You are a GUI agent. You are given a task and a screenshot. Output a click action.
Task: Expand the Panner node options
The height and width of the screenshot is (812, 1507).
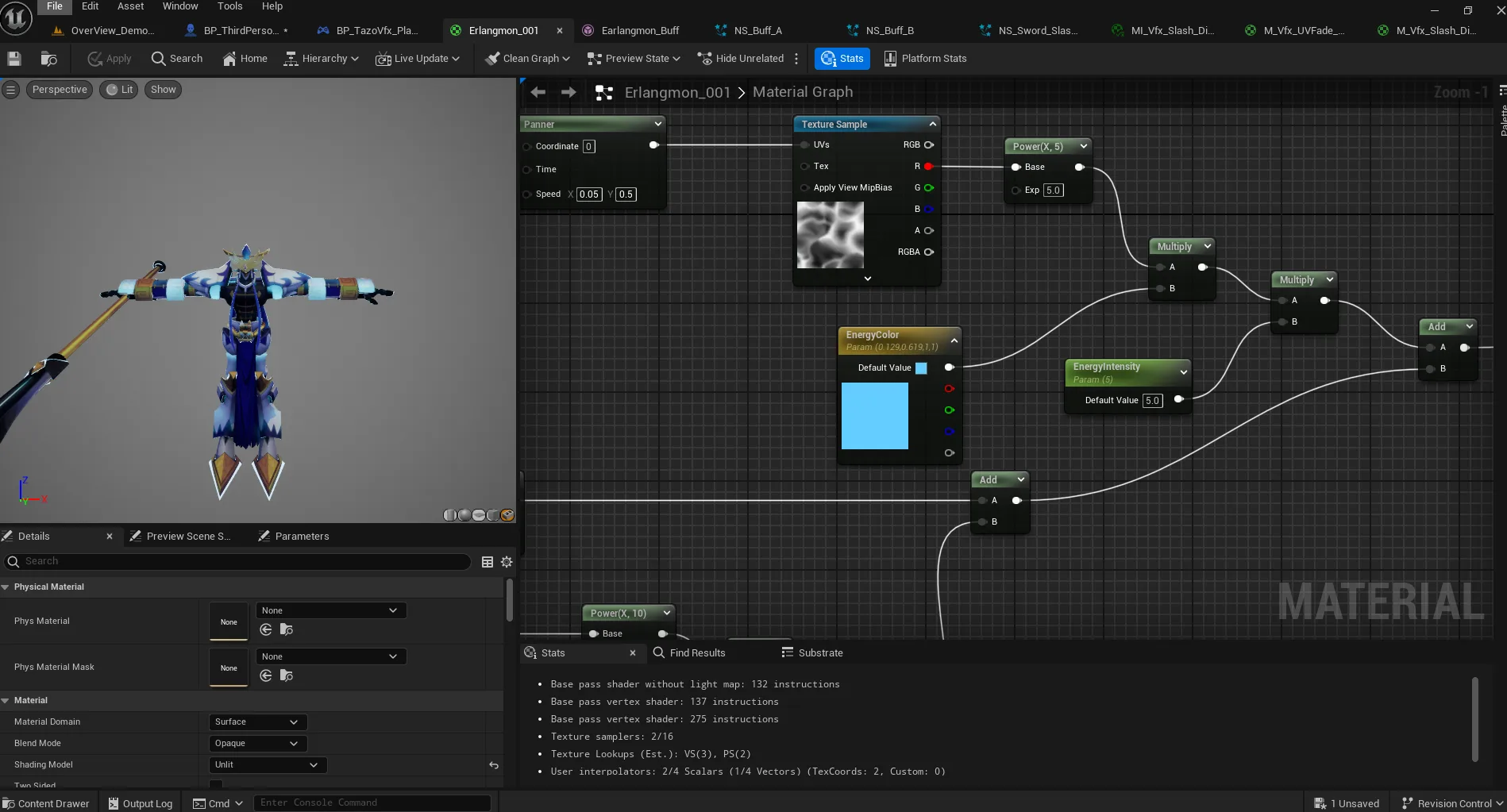(x=657, y=124)
